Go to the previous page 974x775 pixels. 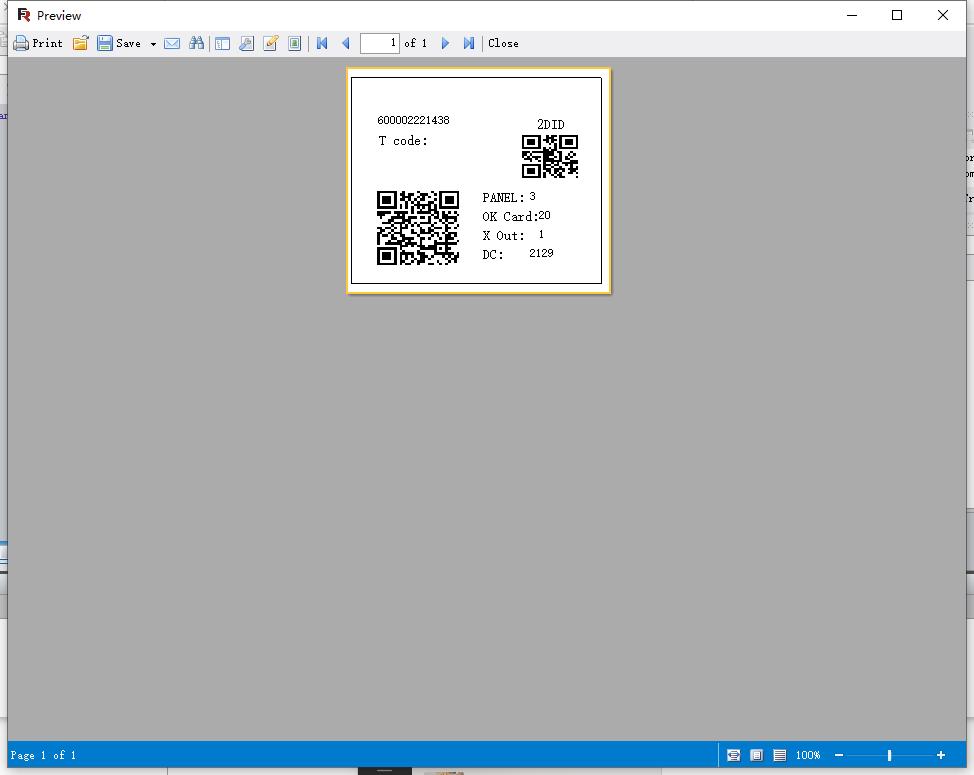[346, 43]
